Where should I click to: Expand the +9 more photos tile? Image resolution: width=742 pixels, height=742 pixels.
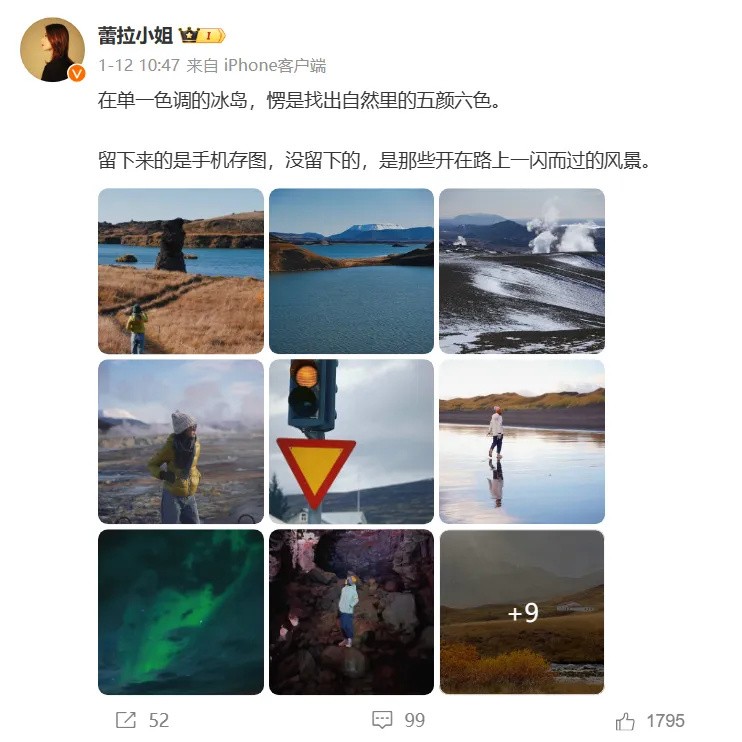(x=522, y=612)
